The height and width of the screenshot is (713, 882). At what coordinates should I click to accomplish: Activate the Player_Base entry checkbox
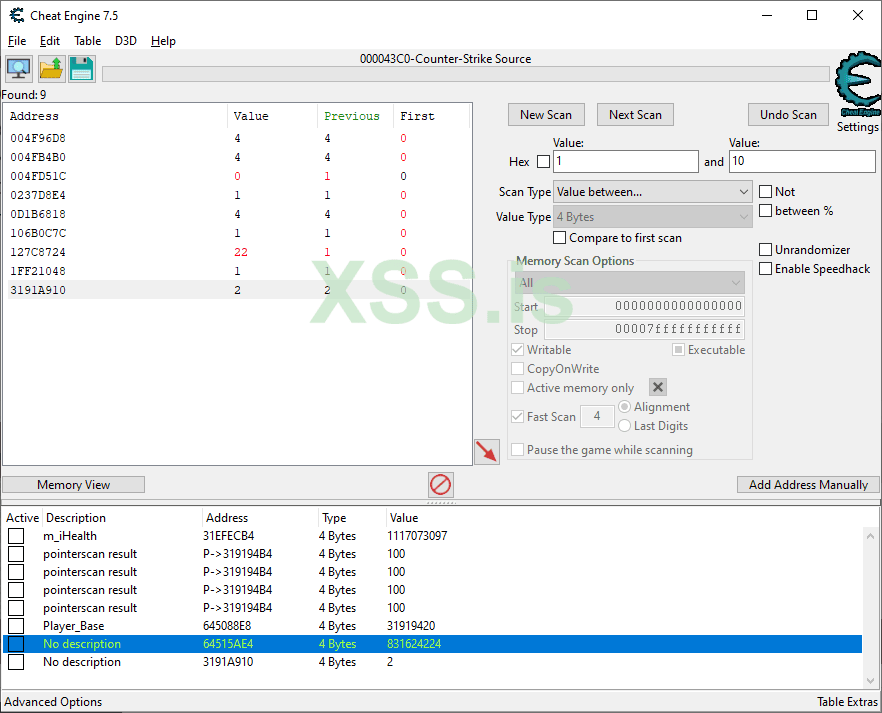point(16,626)
